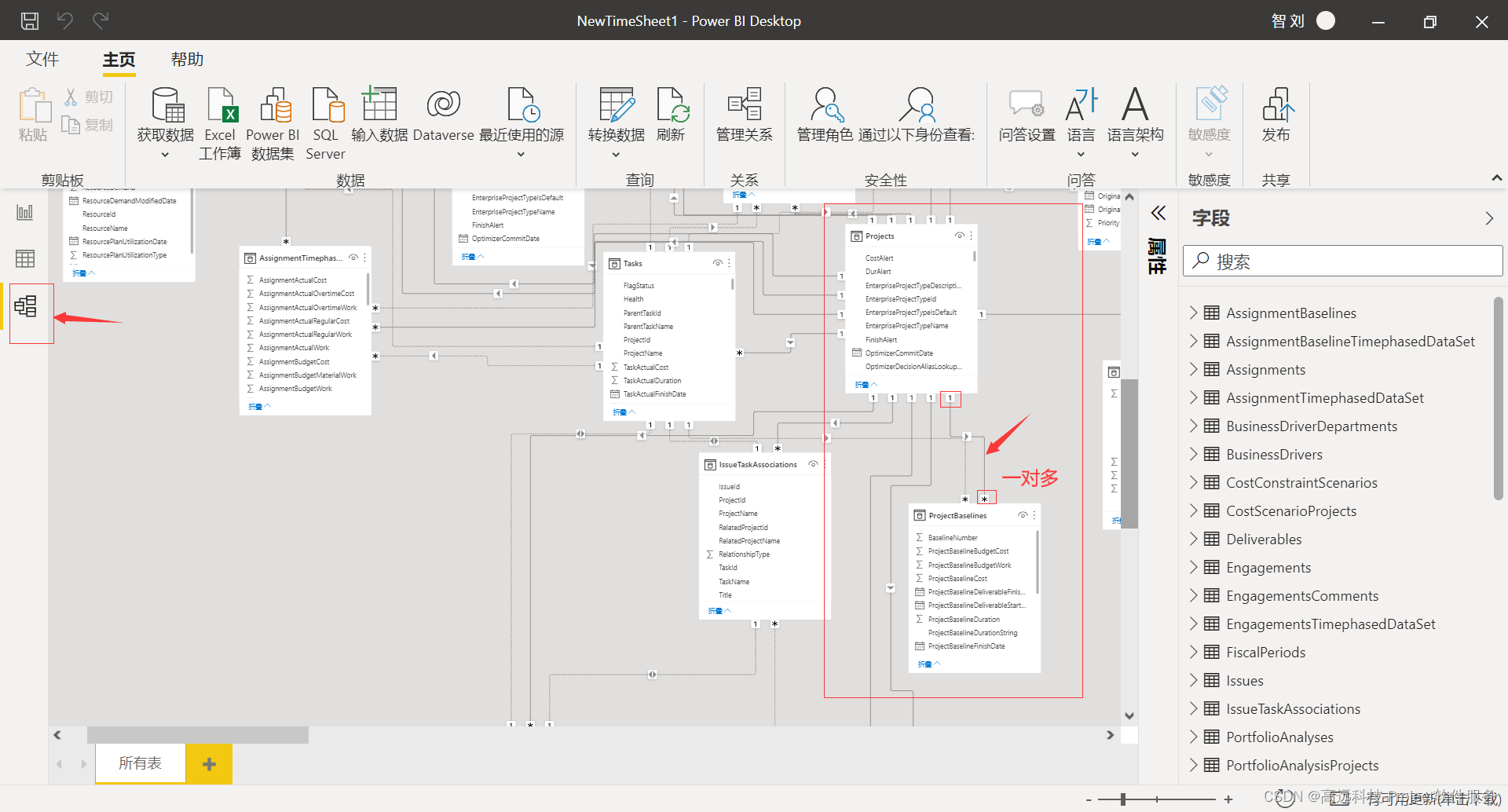The width and height of the screenshot is (1508, 812).
Task: Open 语言 (Language) option
Action: (1081, 123)
